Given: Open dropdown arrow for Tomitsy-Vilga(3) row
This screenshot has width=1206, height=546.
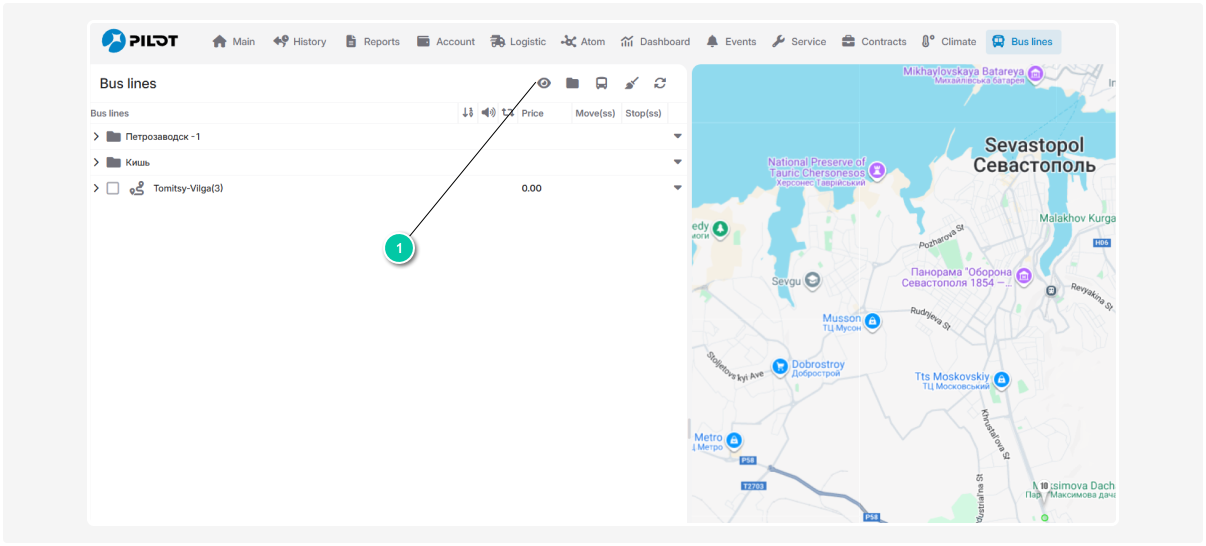Looking at the screenshot, I should point(677,188).
